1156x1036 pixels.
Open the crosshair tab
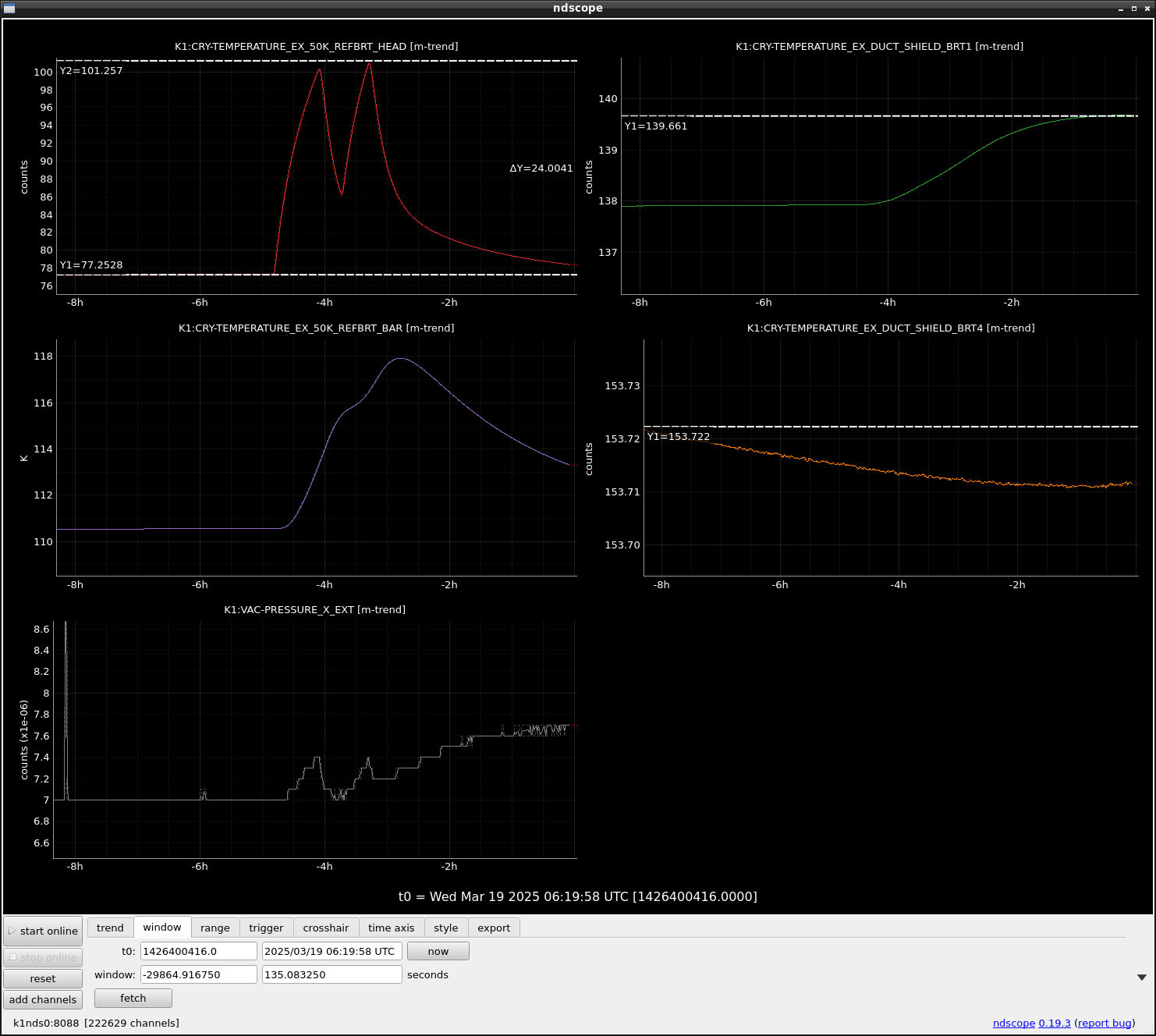[x=326, y=928]
